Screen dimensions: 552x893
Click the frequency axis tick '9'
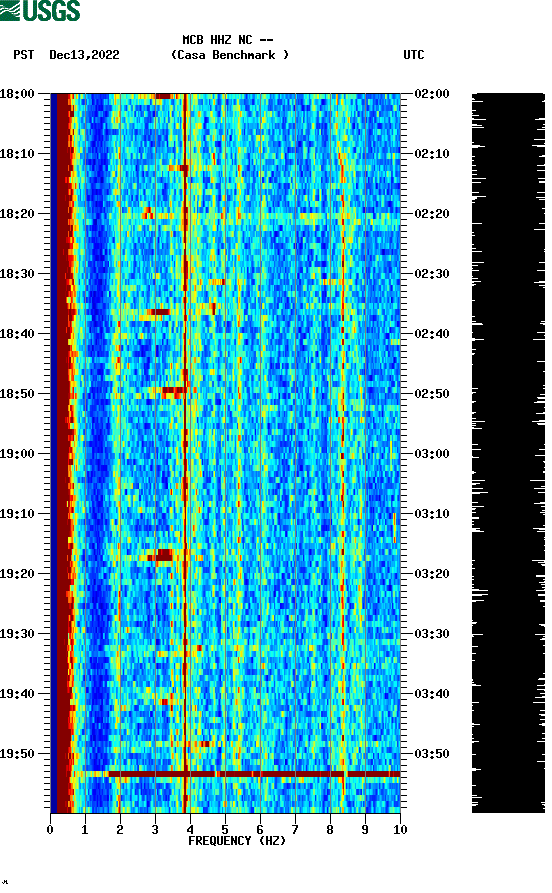365,830
